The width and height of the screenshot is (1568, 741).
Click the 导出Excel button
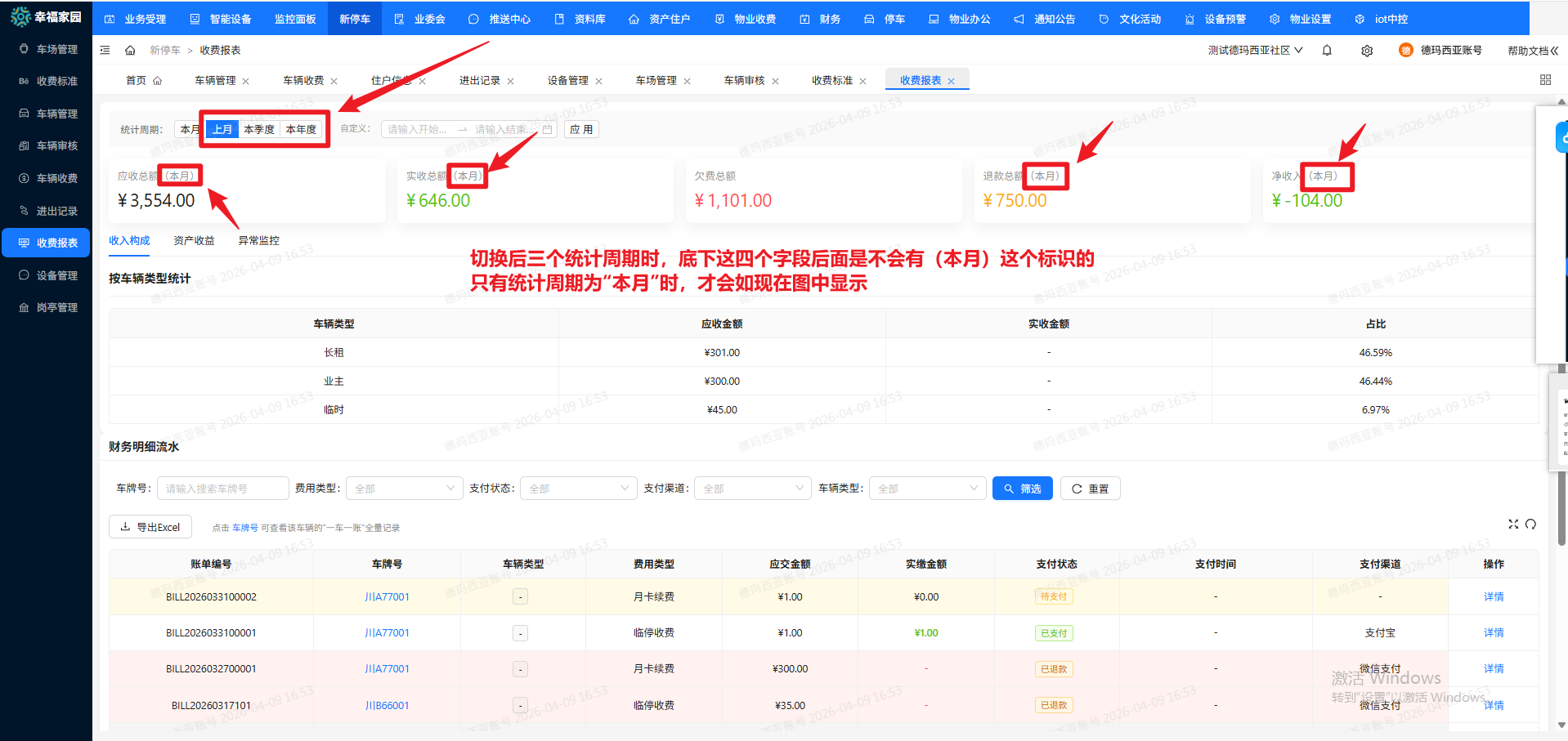point(150,528)
